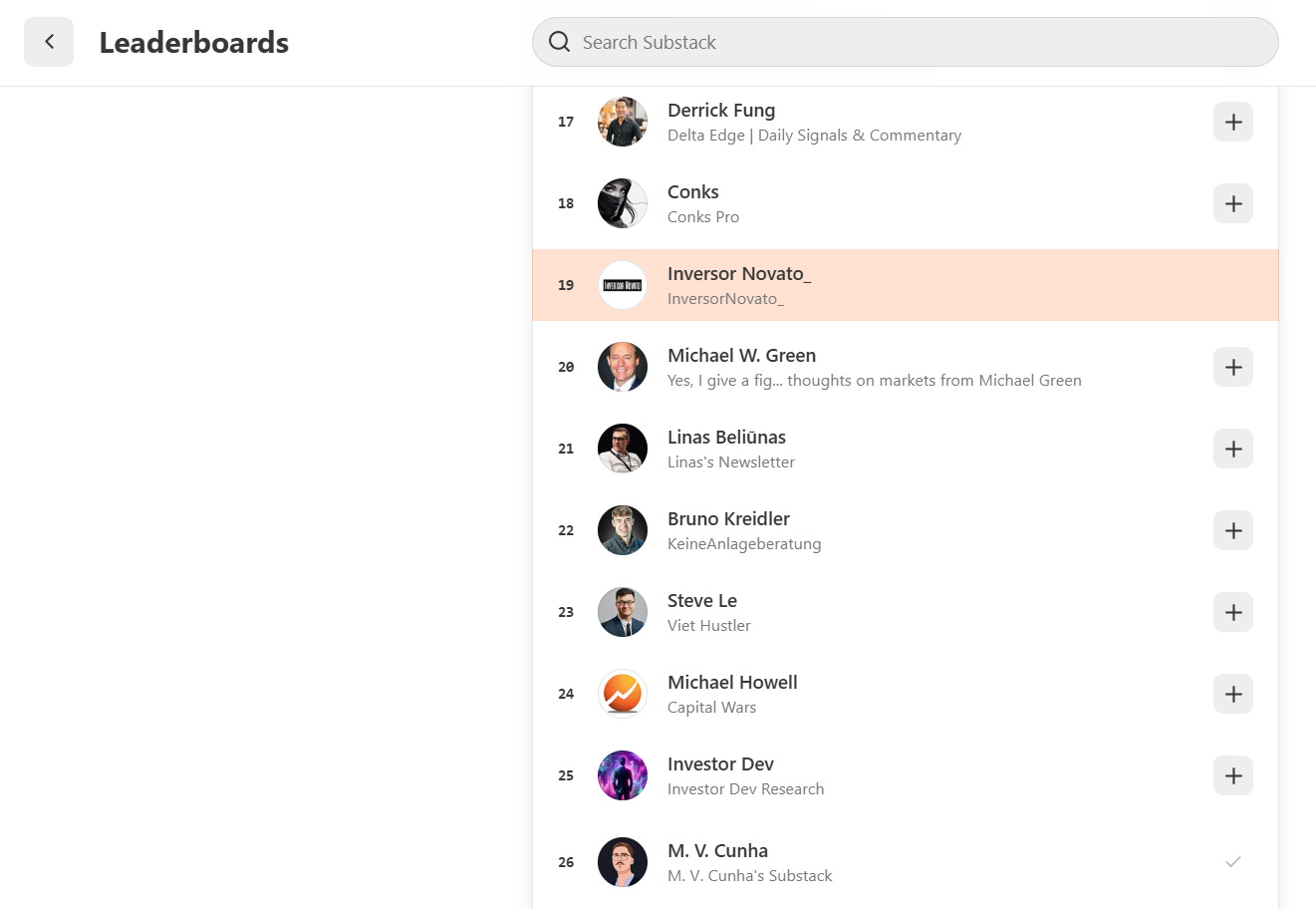Click 'KeineAnlageberatung' publication text
This screenshot has width=1316, height=909.
[744, 544]
